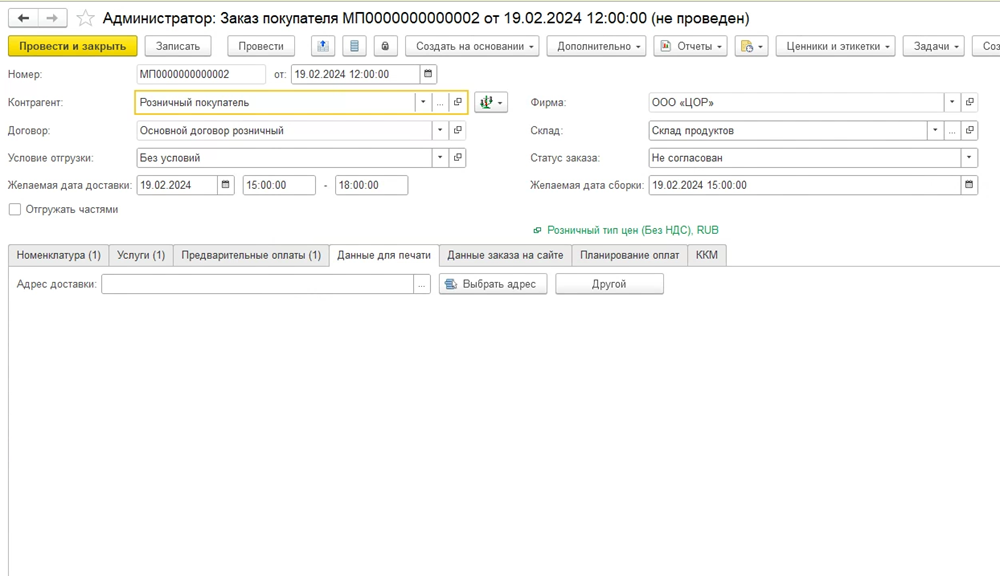Toggle the Отгружать частями checkbox
Viewport: 1000px width, 576px height.
(14, 210)
